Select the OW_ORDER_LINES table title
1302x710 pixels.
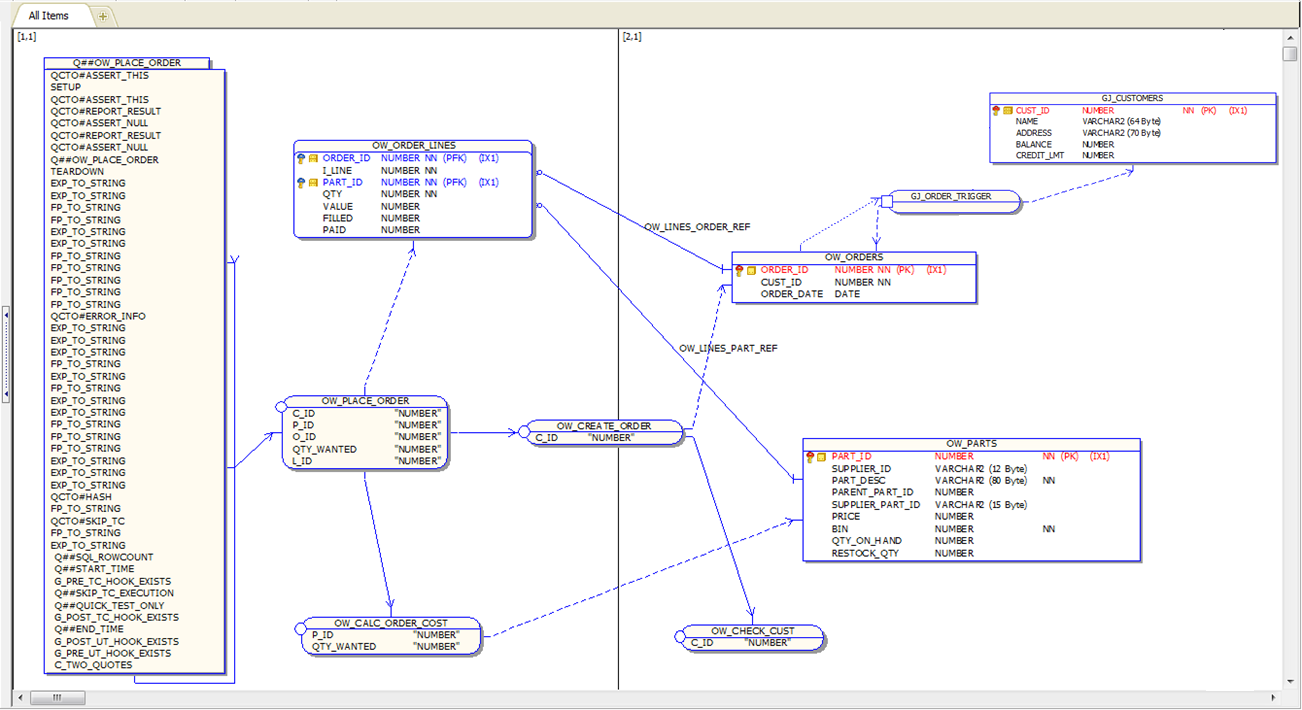tap(413, 146)
